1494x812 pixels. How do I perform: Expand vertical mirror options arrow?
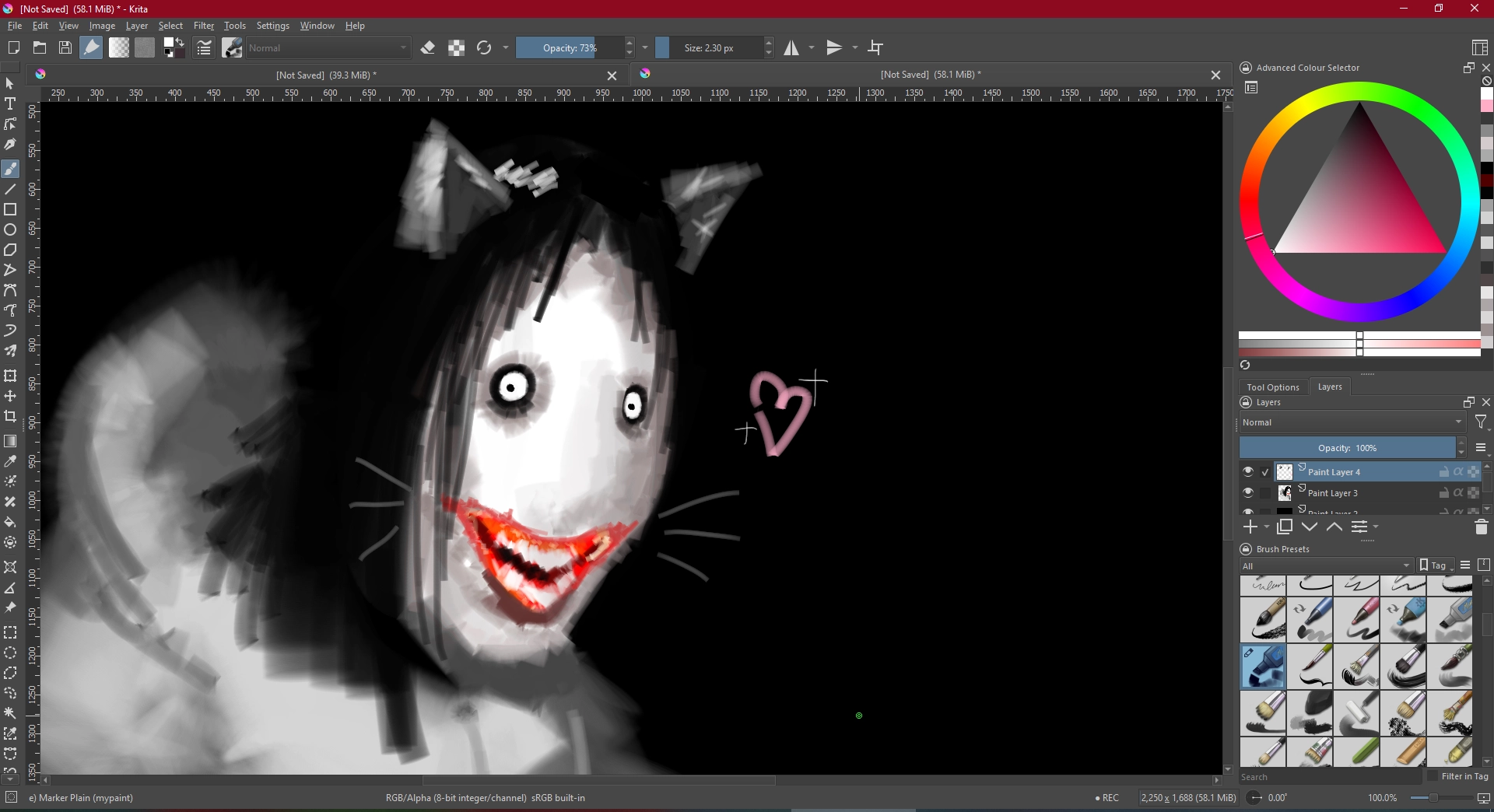click(855, 48)
